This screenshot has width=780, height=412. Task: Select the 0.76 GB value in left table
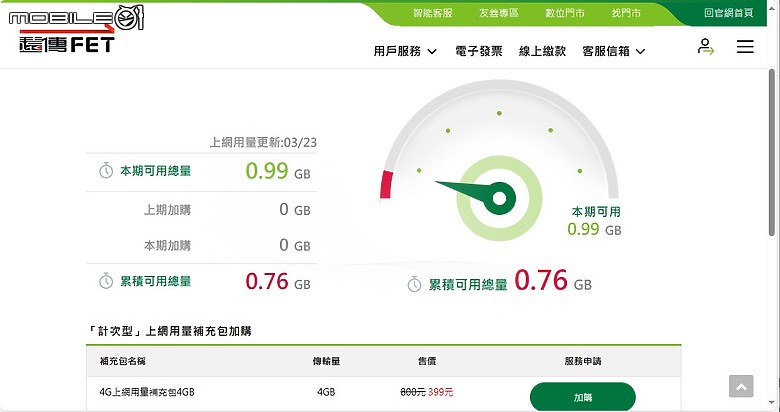point(278,282)
